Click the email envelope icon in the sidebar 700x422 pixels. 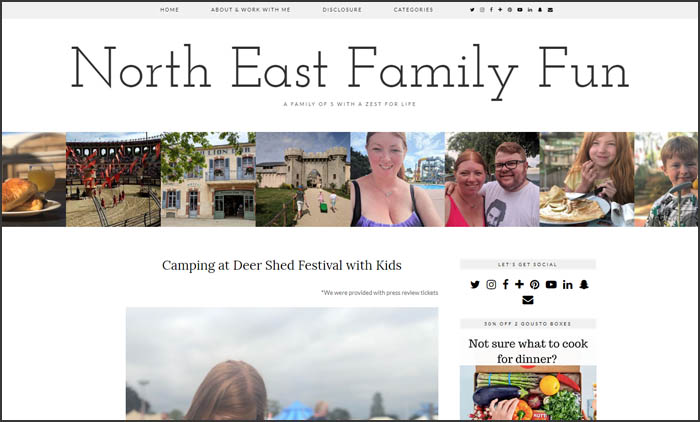pos(528,300)
